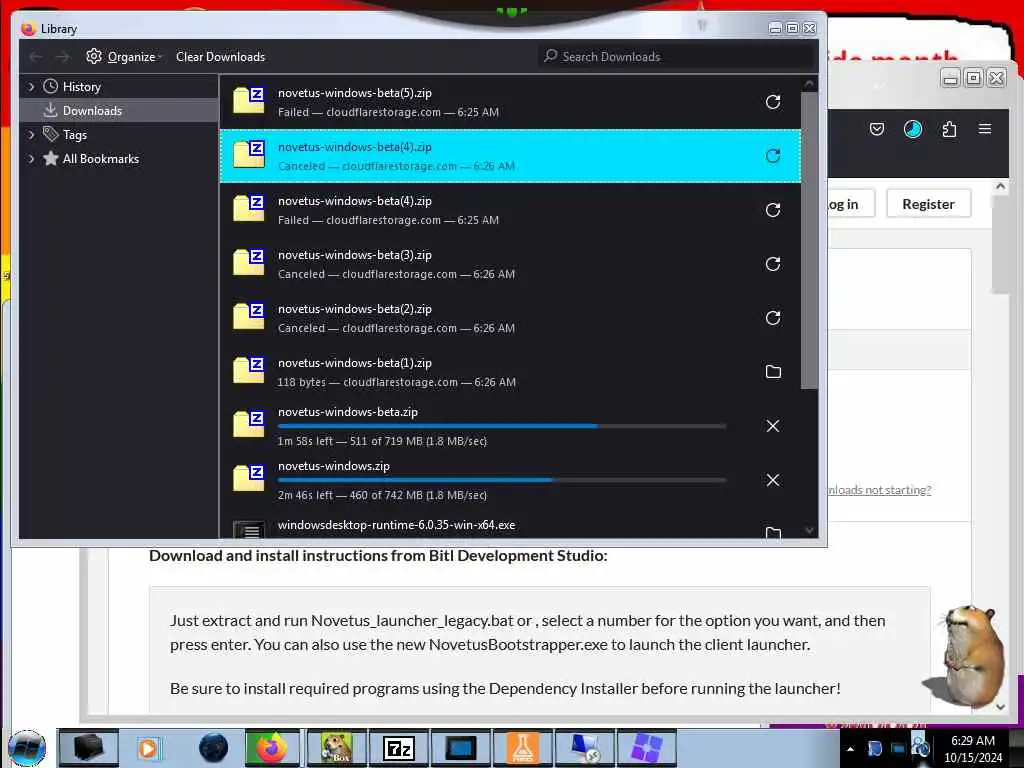The height and width of the screenshot is (768, 1024).
Task: Open 7-Zip from the taskbar
Action: click(398, 748)
